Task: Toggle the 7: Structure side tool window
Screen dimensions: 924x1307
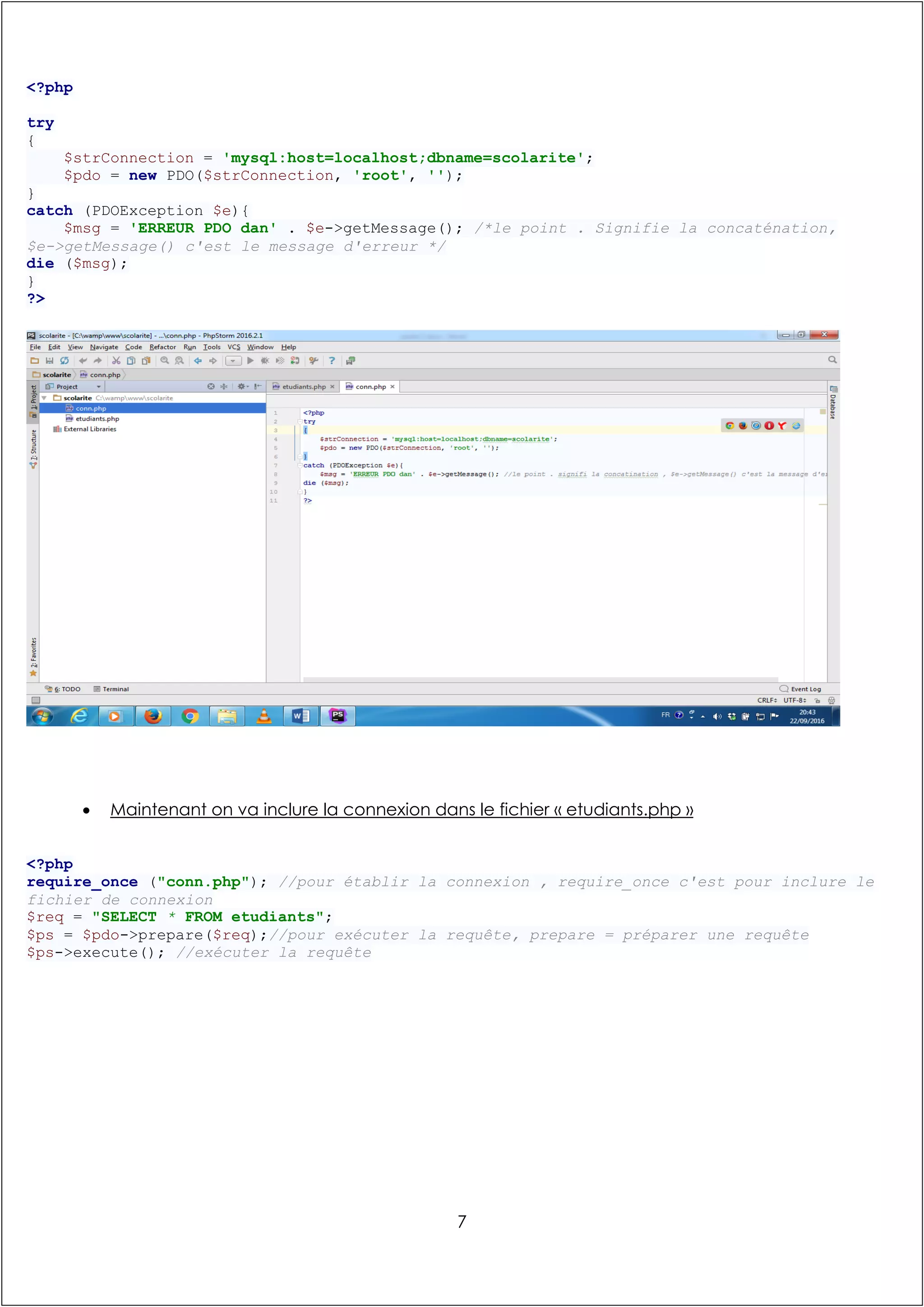Action: point(33,449)
